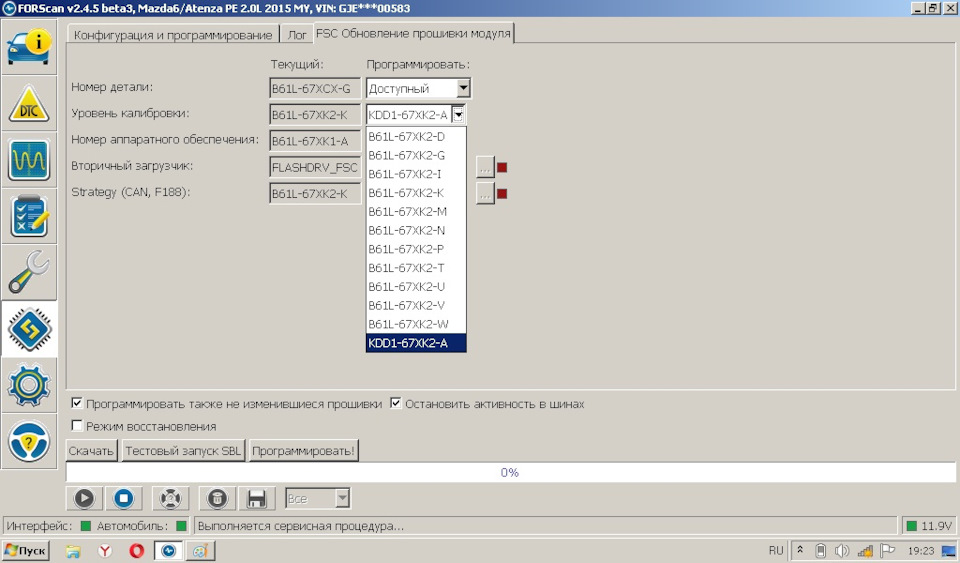Switch to the Лог tab
The image size is (960, 563).
[297, 35]
